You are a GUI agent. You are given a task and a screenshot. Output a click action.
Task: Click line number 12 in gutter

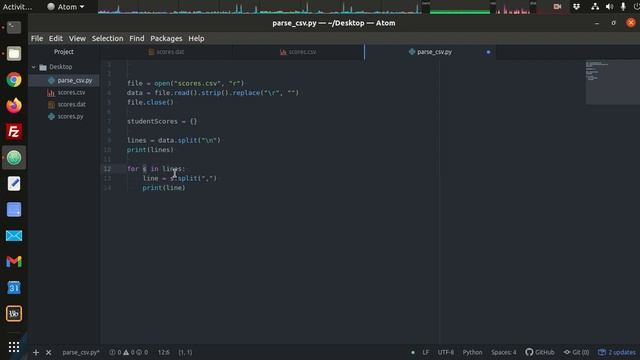[x=107, y=169]
